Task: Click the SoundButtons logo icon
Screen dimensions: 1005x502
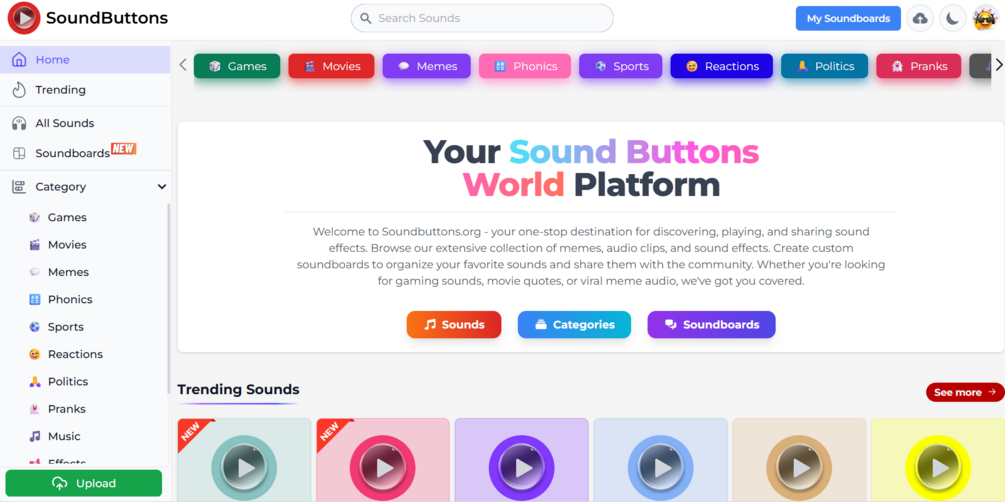Action: click(x=24, y=18)
